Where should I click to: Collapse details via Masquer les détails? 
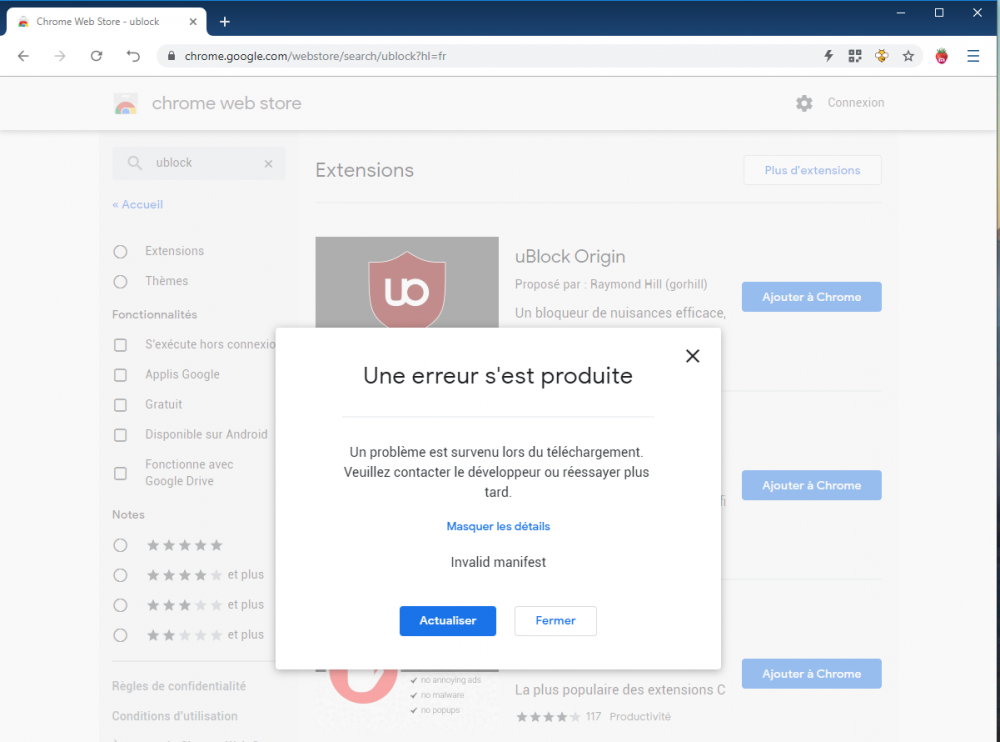[x=498, y=526]
